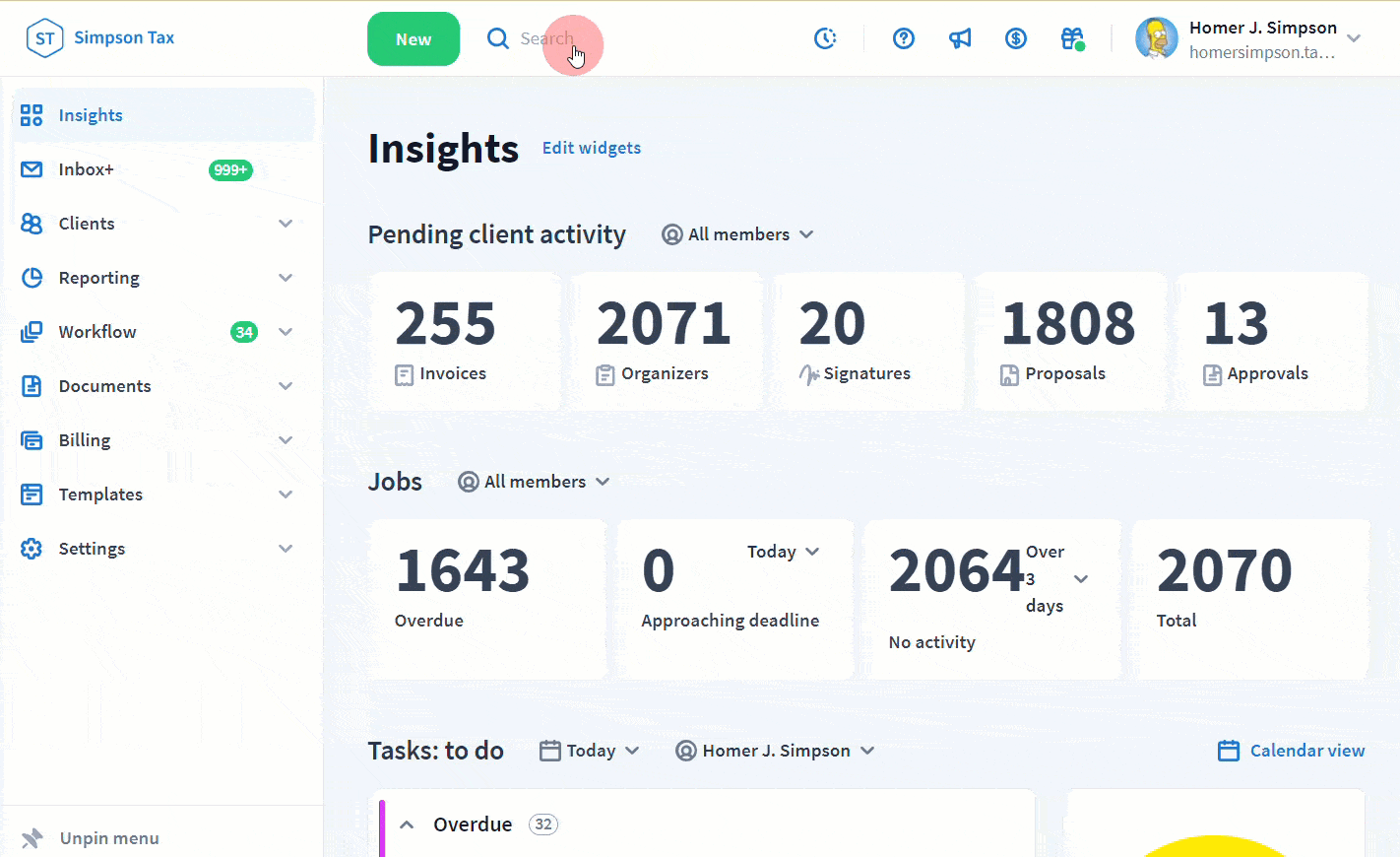Click the green New button
The width and height of the screenshot is (1400, 857).
414,39
